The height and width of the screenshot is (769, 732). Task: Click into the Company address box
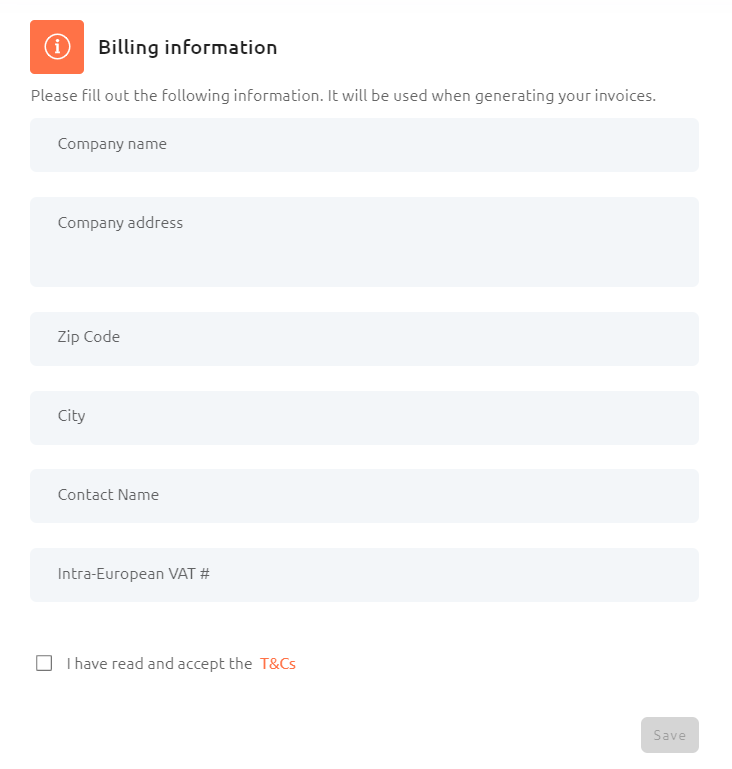[364, 242]
